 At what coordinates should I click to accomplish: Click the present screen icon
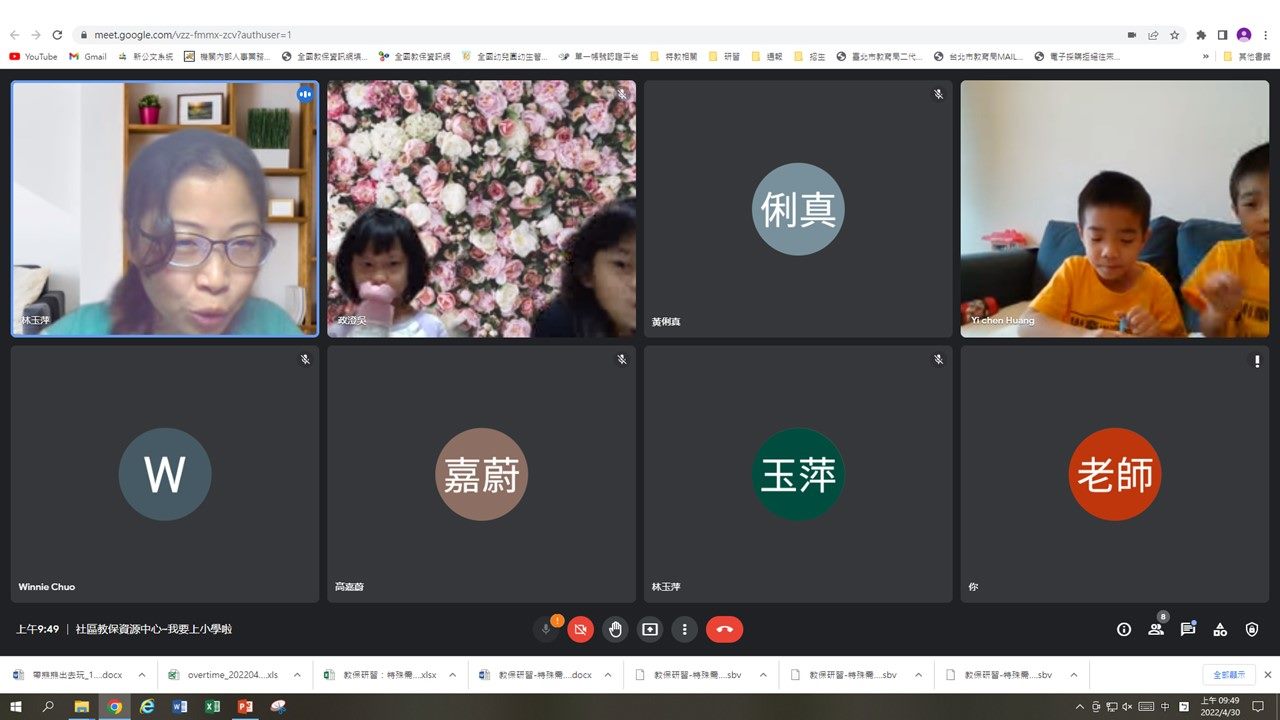(650, 629)
